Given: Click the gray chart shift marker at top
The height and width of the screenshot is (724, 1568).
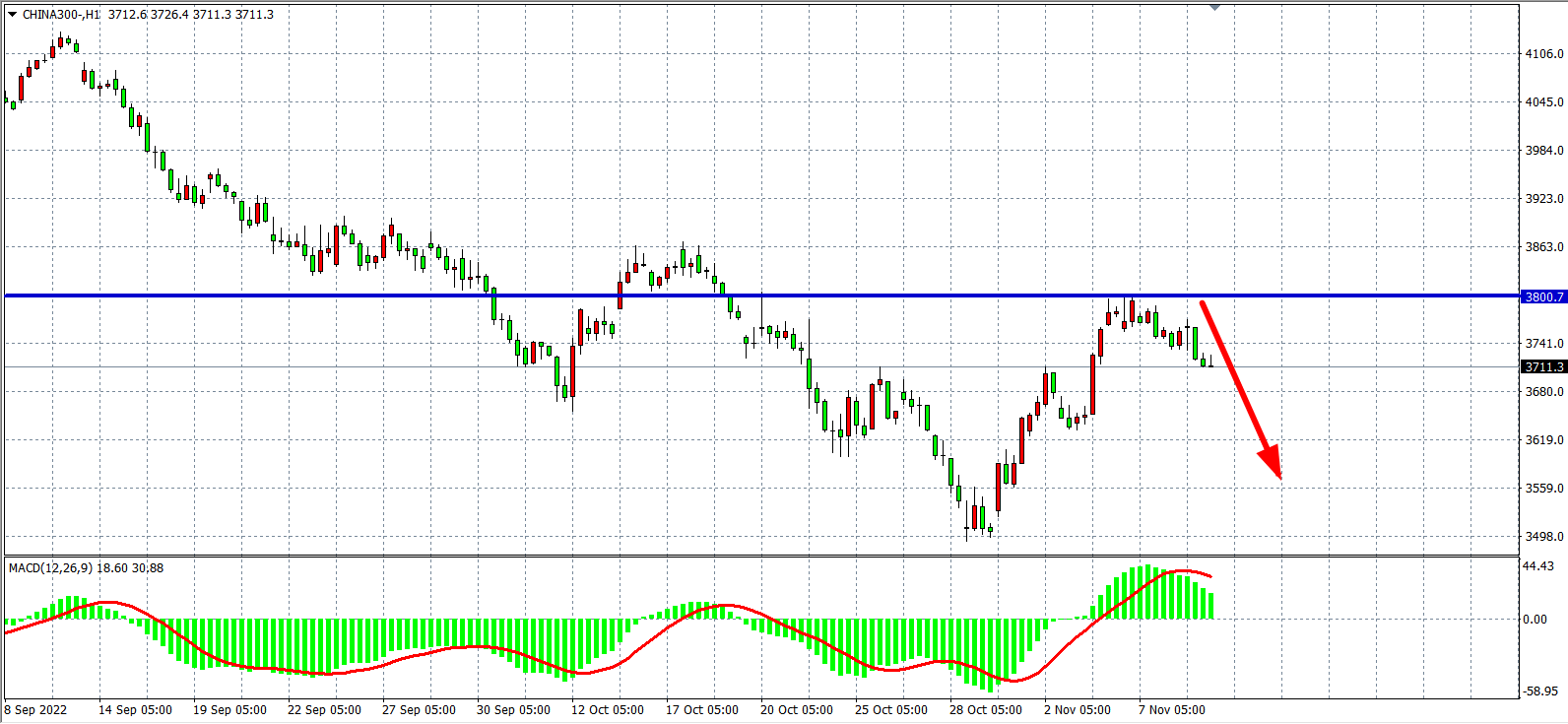Looking at the screenshot, I should (x=1214, y=7).
